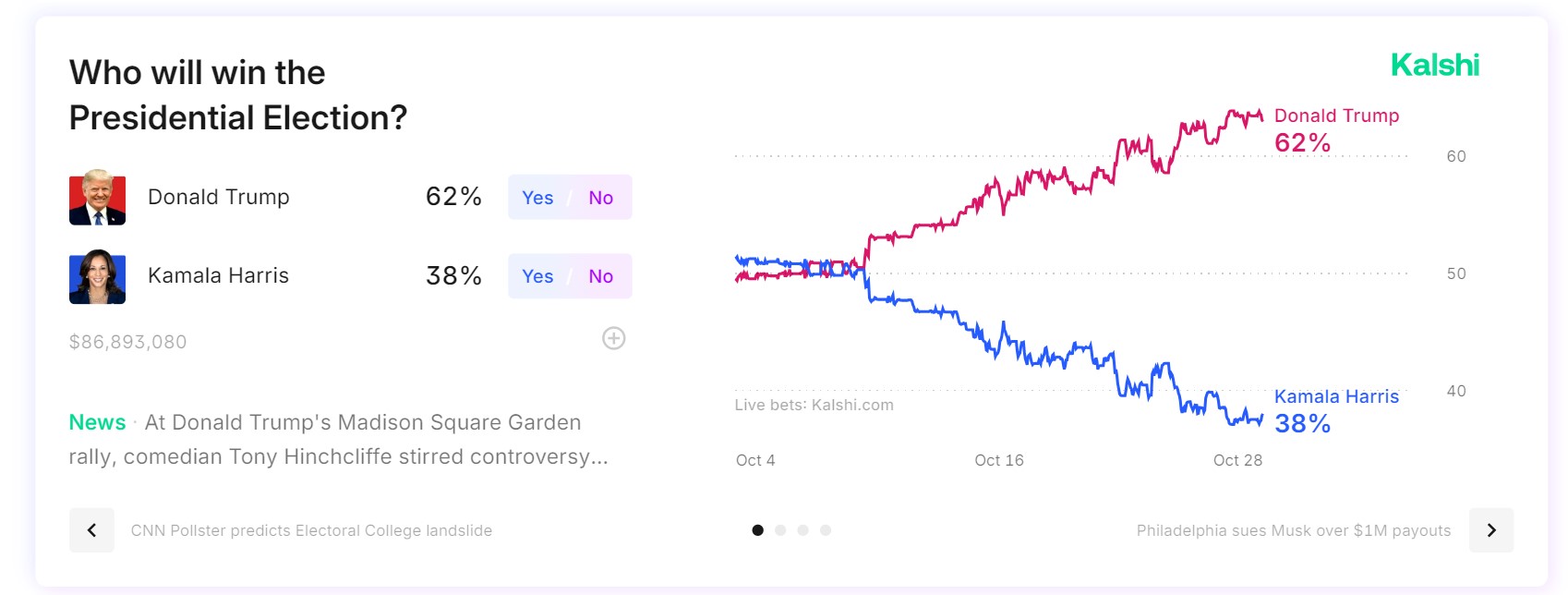The image size is (1568, 595).
Task: Select the fourth carousel dot
Action: point(826,530)
